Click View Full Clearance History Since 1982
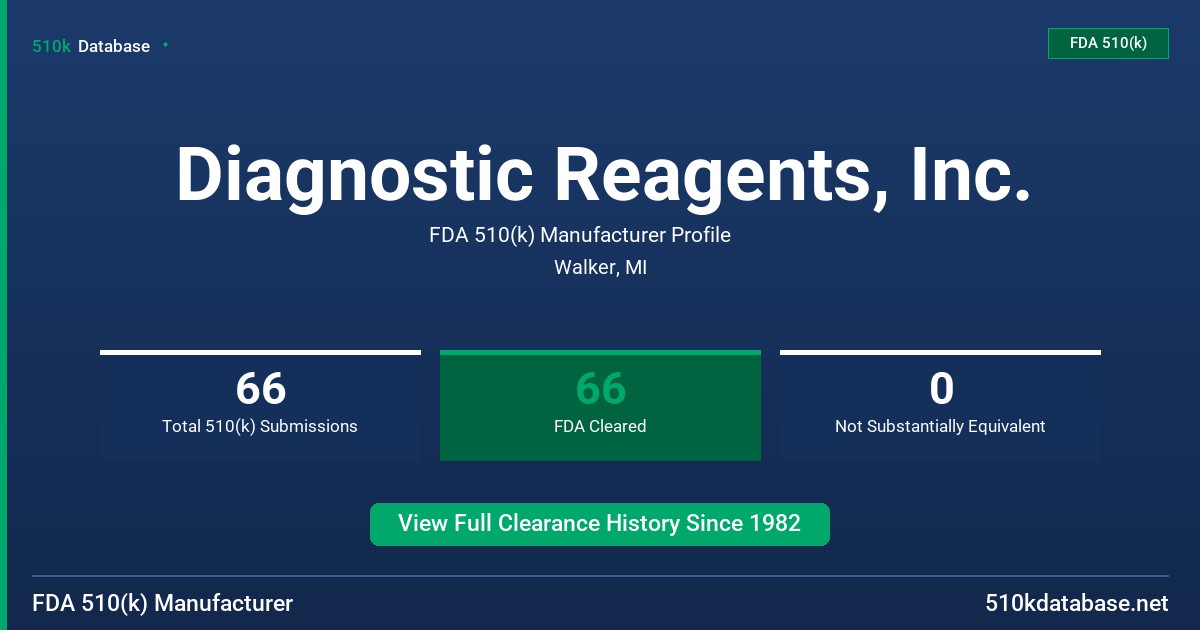 (600, 524)
